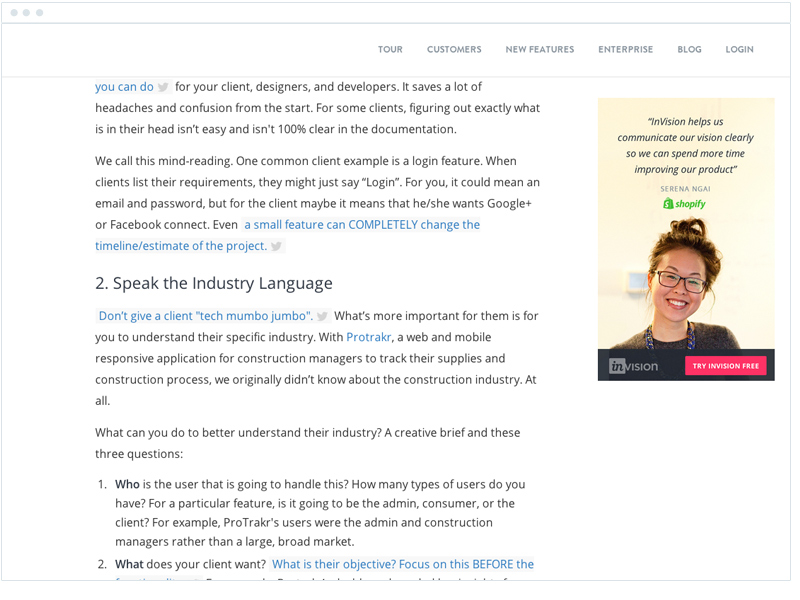Open the CUSTOMERS navigation item
This screenshot has height=600, width=800.
454,49
